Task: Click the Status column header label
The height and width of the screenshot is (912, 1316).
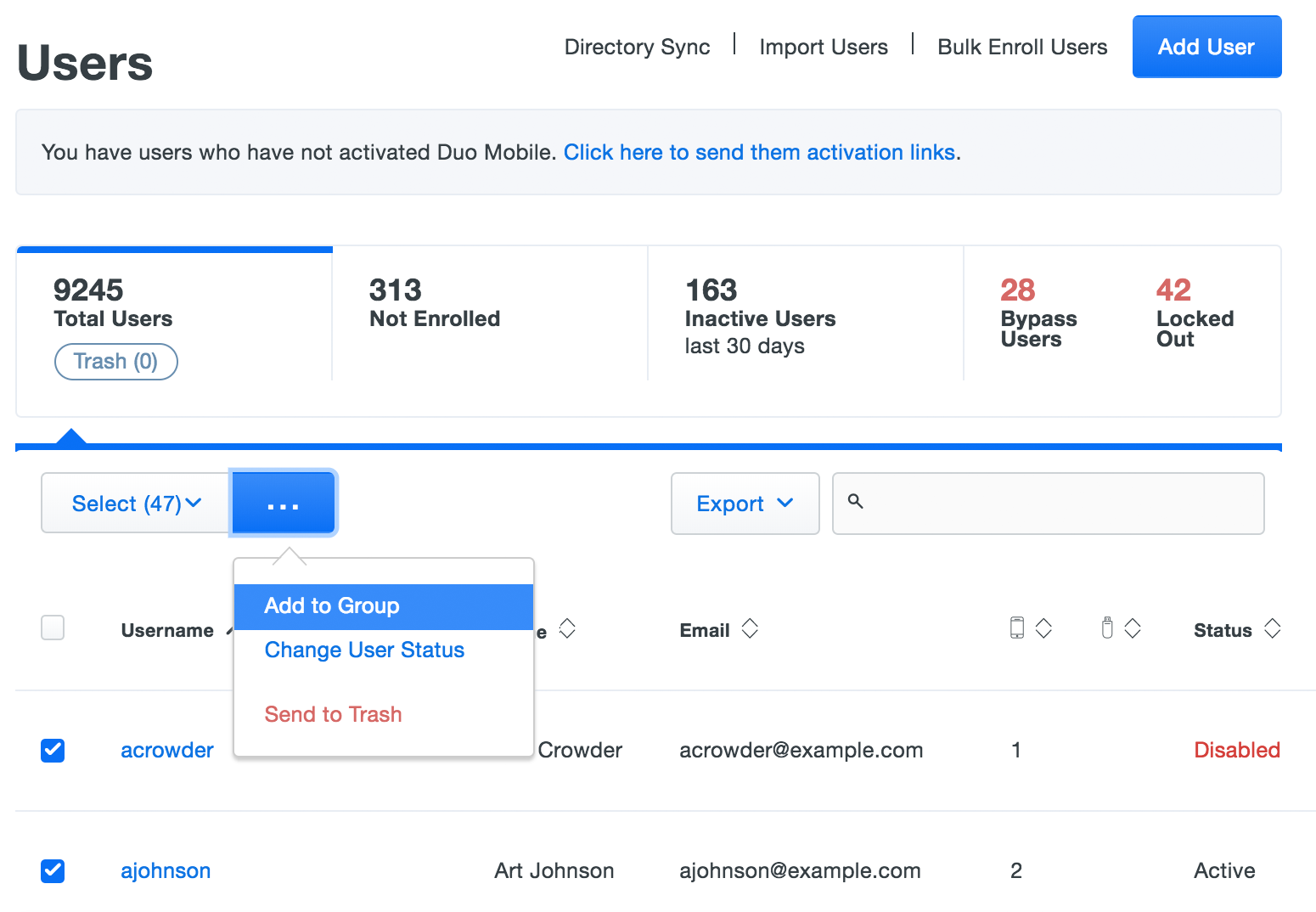Action: pyautogui.click(x=1223, y=630)
